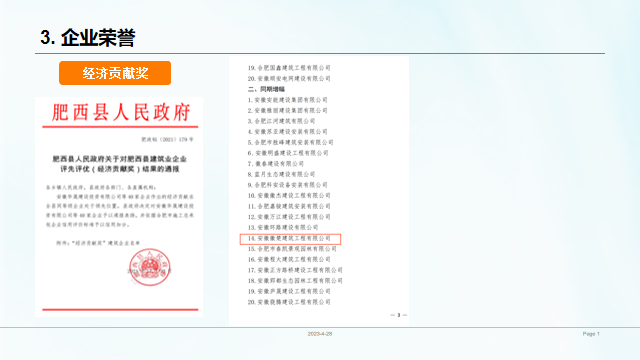Open the right company list page image
This screenshot has width=640, height=360.
click(319, 191)
